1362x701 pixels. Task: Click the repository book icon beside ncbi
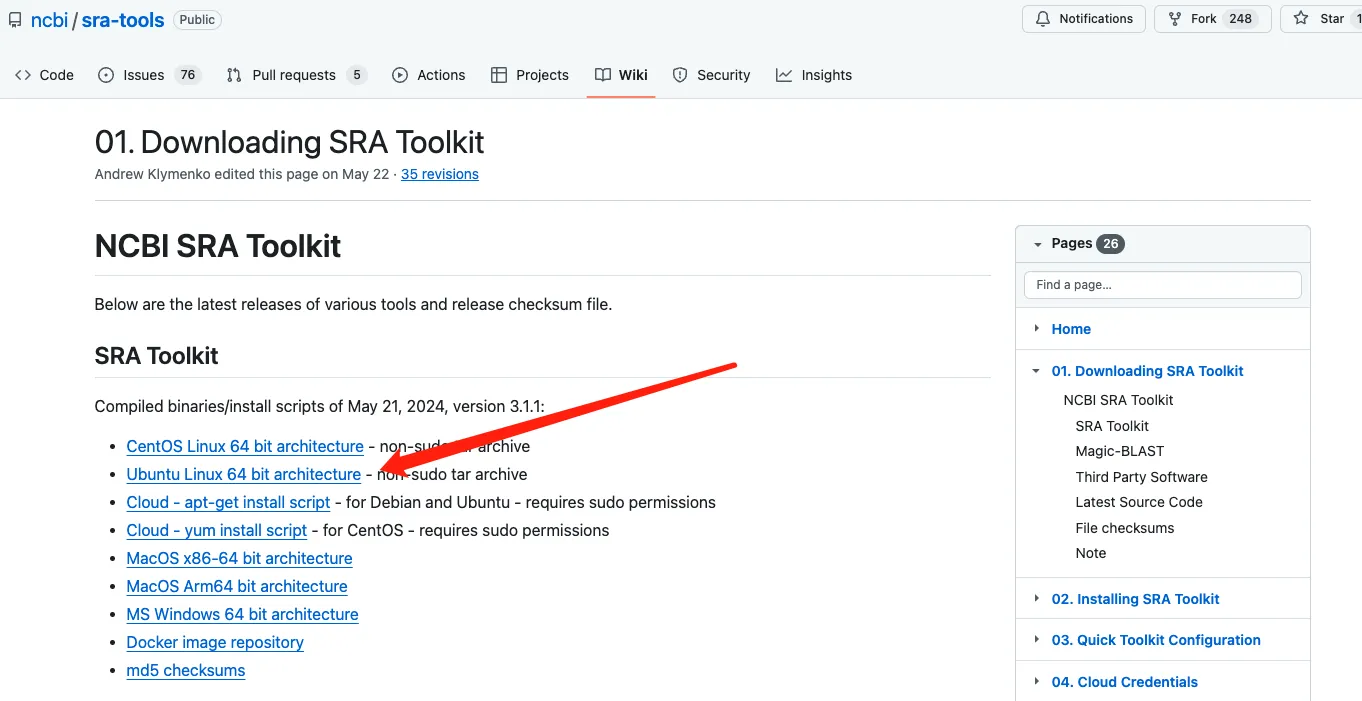click(x=14, y=19)
